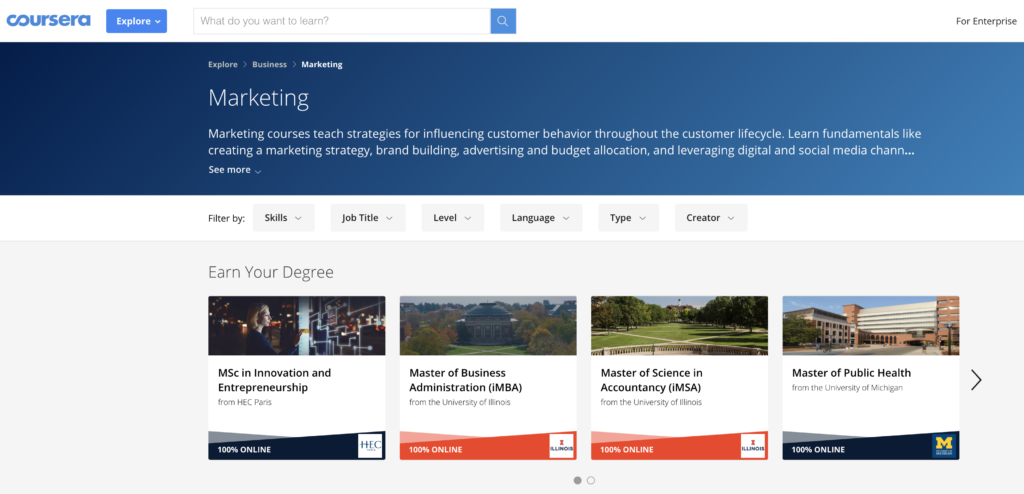Click the iMBA campus building image
The height and width of the screenshot is (494, 1024).
point(488,325)
